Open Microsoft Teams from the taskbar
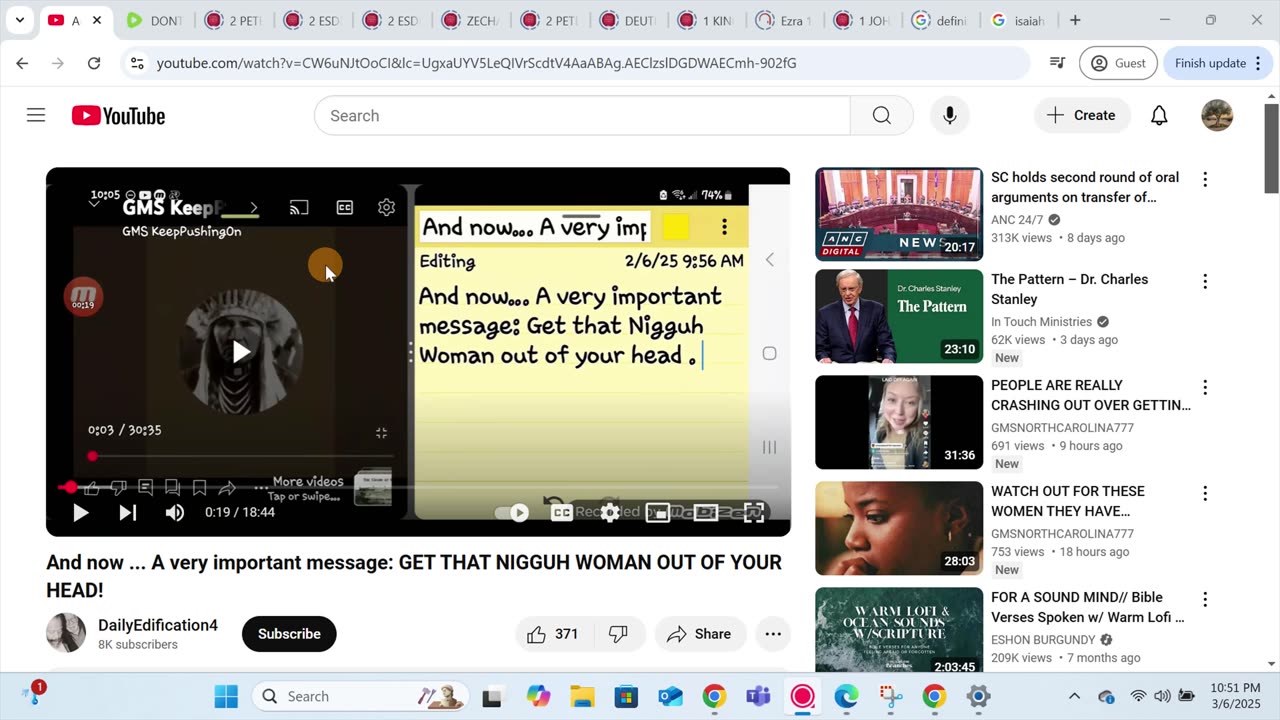 [x=758, y=696]
